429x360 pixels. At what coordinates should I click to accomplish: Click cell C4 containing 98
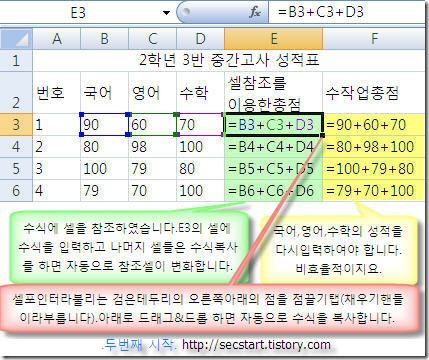coord(152,147)
